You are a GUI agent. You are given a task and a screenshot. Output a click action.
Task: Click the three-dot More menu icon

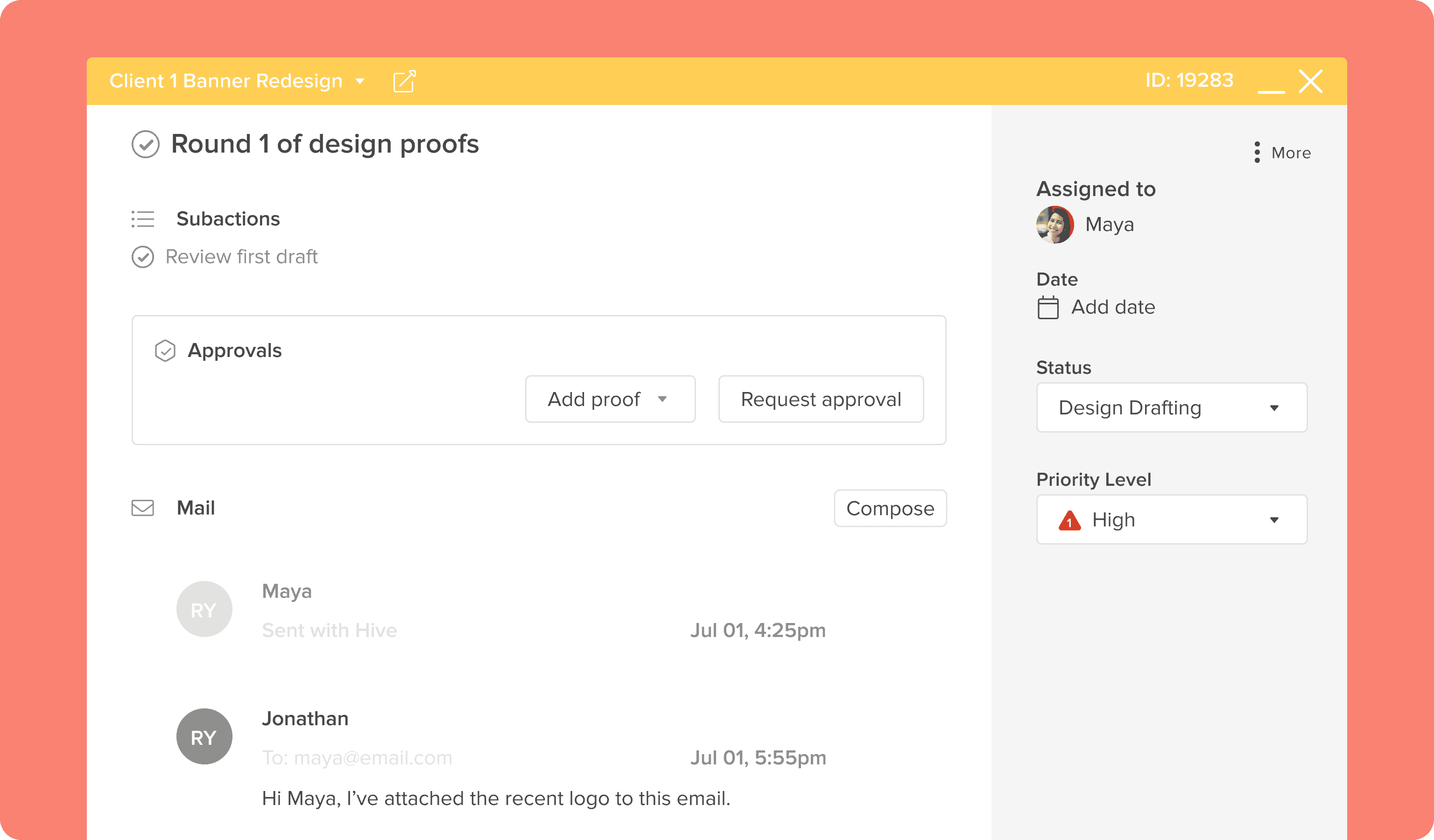click(x=1257, y=153)
